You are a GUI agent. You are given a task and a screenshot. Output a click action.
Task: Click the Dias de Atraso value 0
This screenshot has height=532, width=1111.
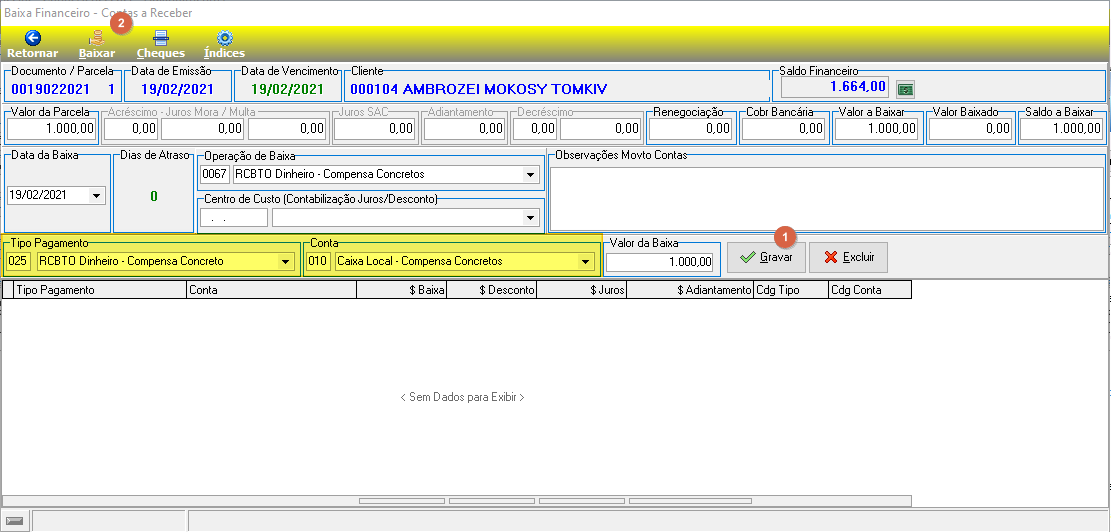(154, 196)
